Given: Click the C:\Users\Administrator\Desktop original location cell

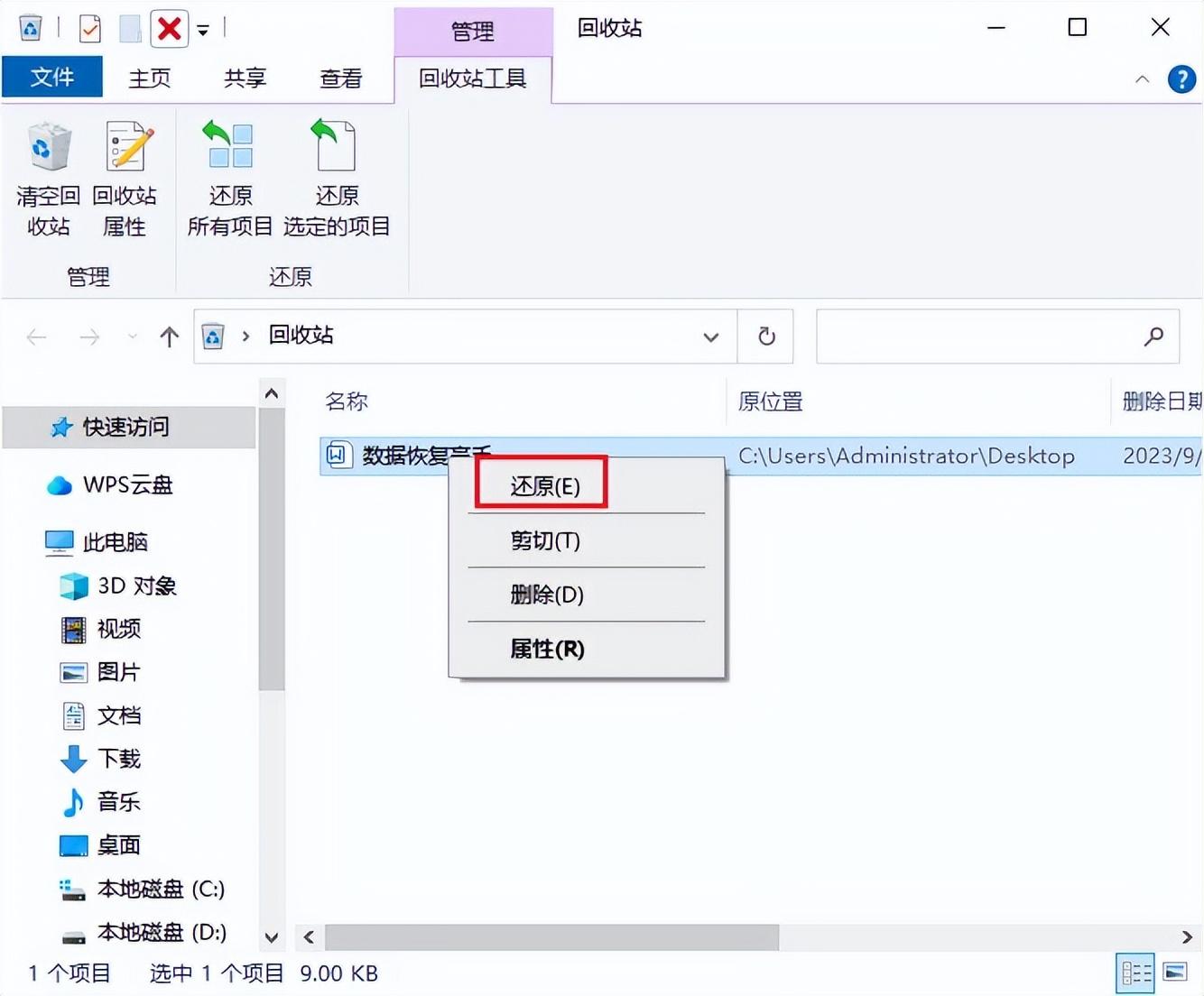Looking at the screenshot, I should click(906, 456).
